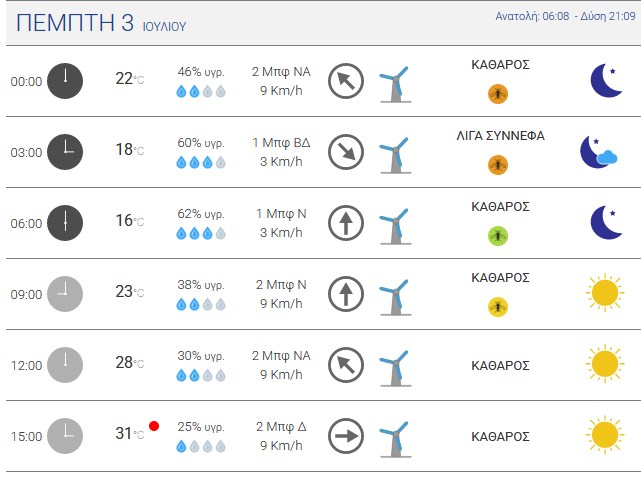The image size is (641, 479).
Task: Click the moon with cloud icon at 03:00
Action: pyautogui.click(x=598, y=152)
